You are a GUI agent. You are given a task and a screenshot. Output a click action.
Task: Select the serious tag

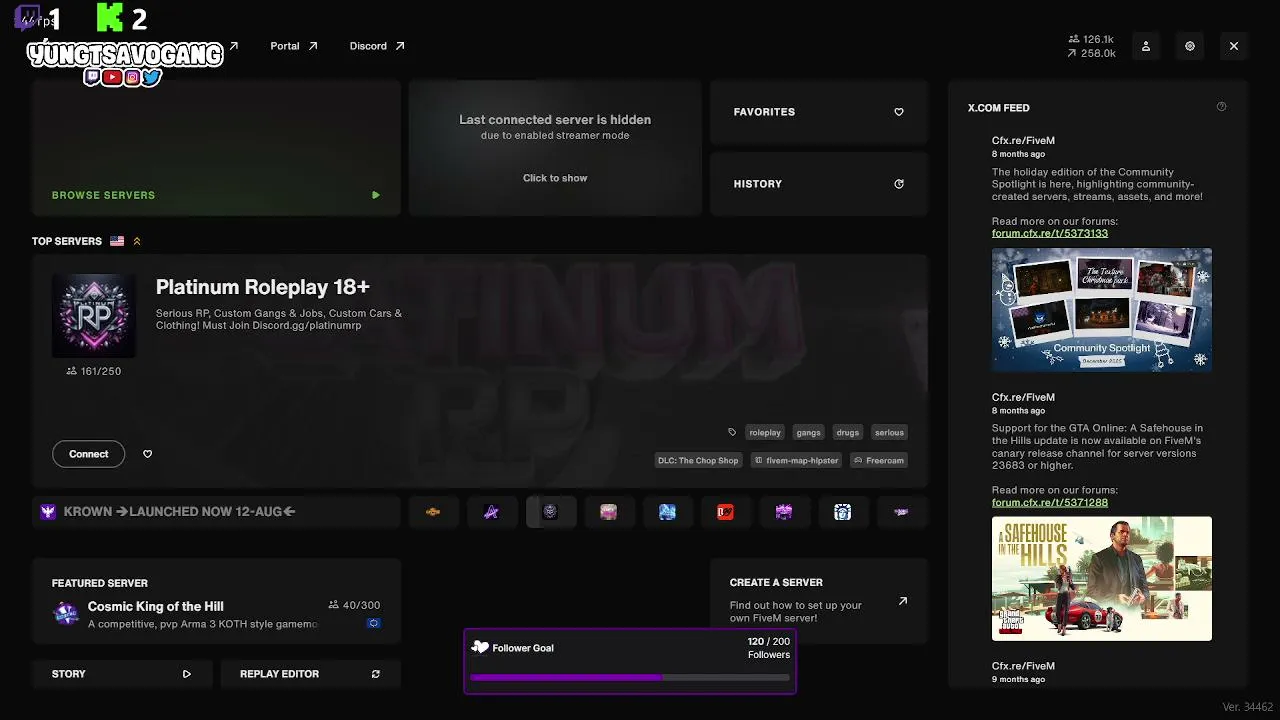(889, 432)
